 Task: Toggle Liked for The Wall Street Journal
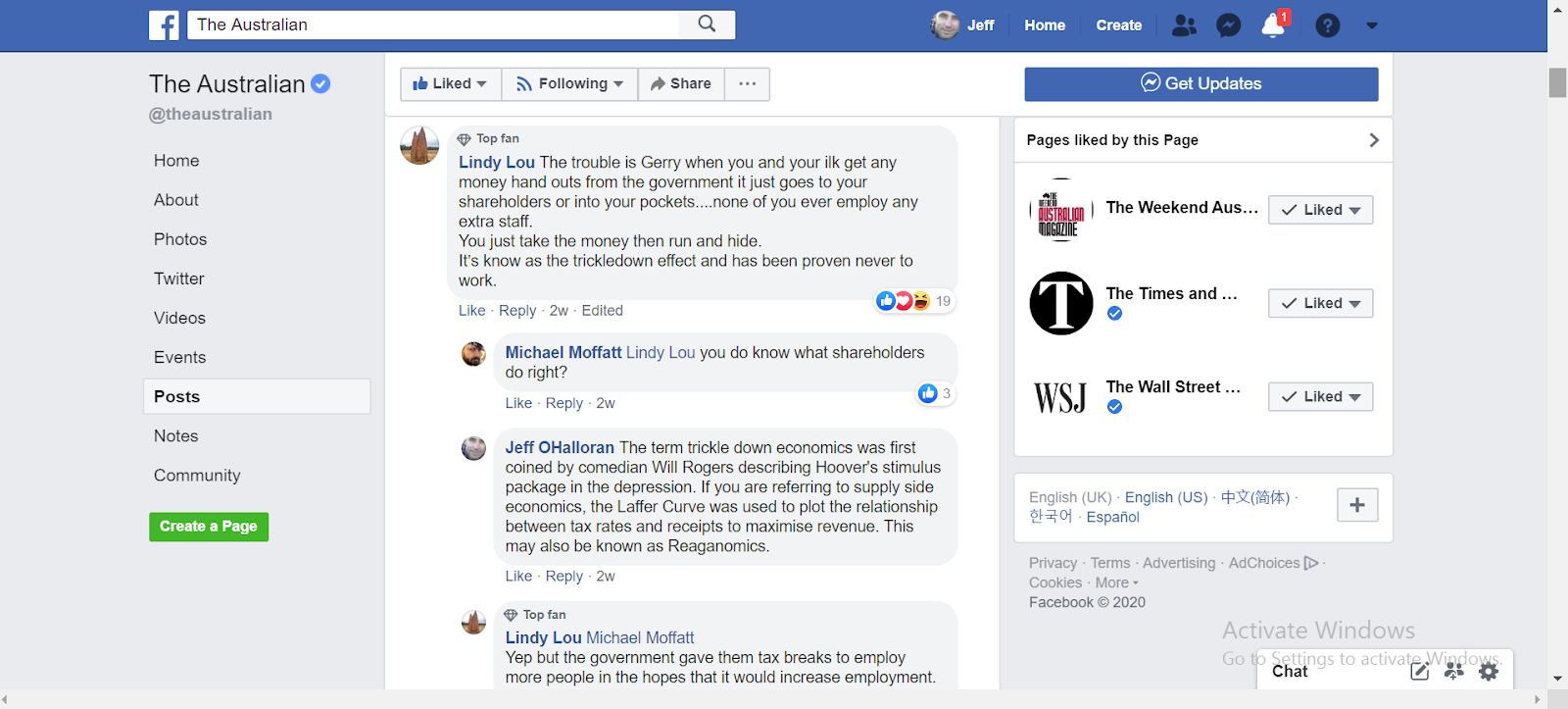pyautogui.click(x=1320, y=397)
